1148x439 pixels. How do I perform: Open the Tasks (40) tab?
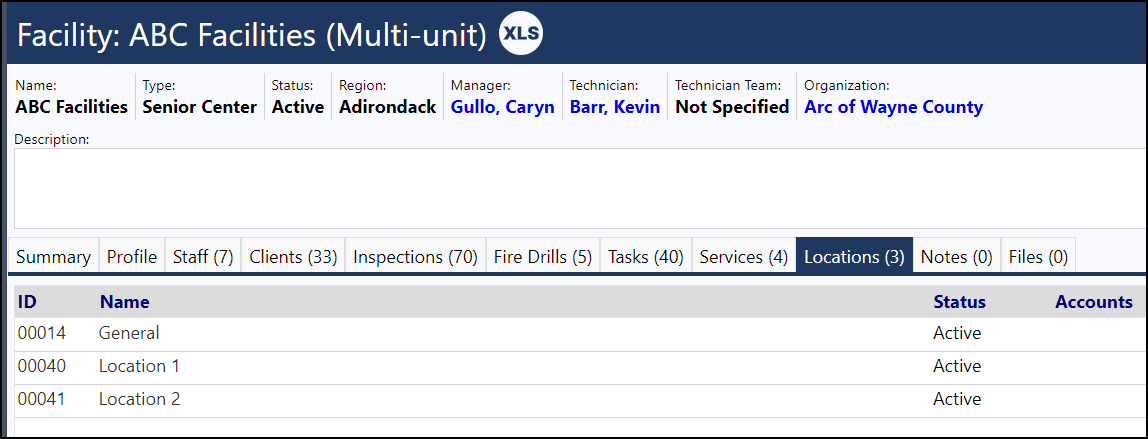(x=646, y=257)
